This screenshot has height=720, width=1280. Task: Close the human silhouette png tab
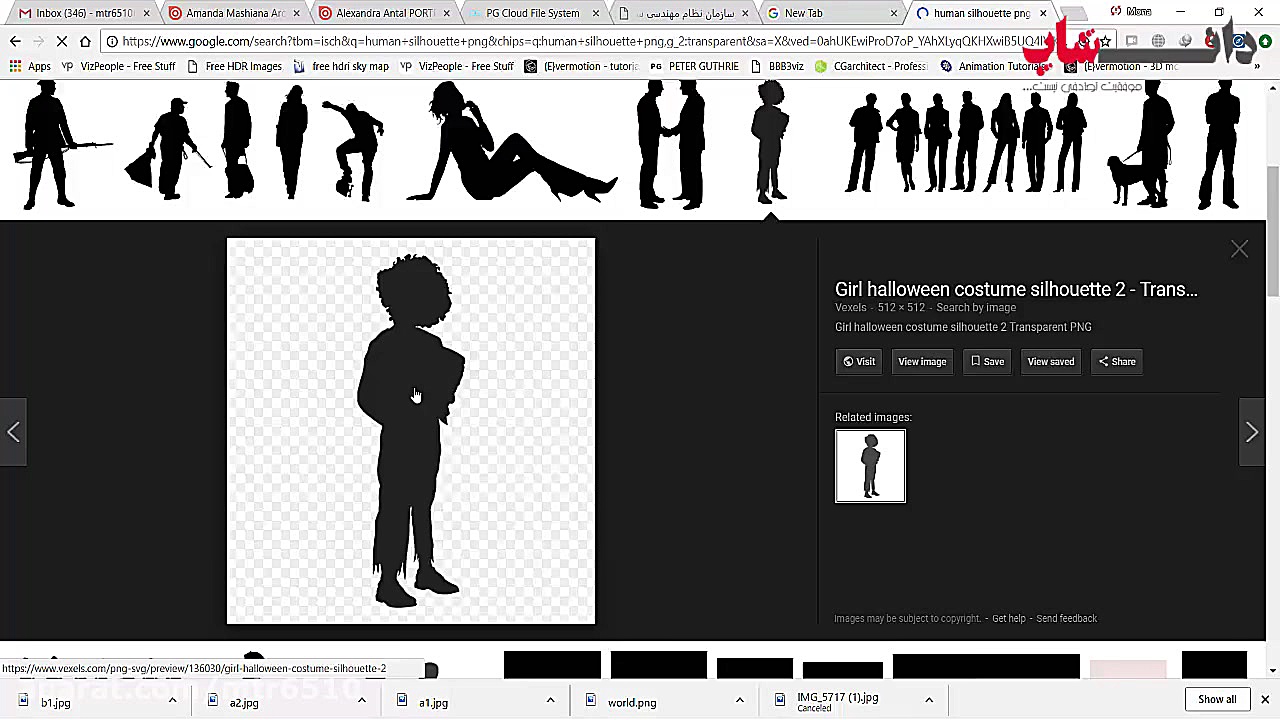click(x=1043, y=13)
